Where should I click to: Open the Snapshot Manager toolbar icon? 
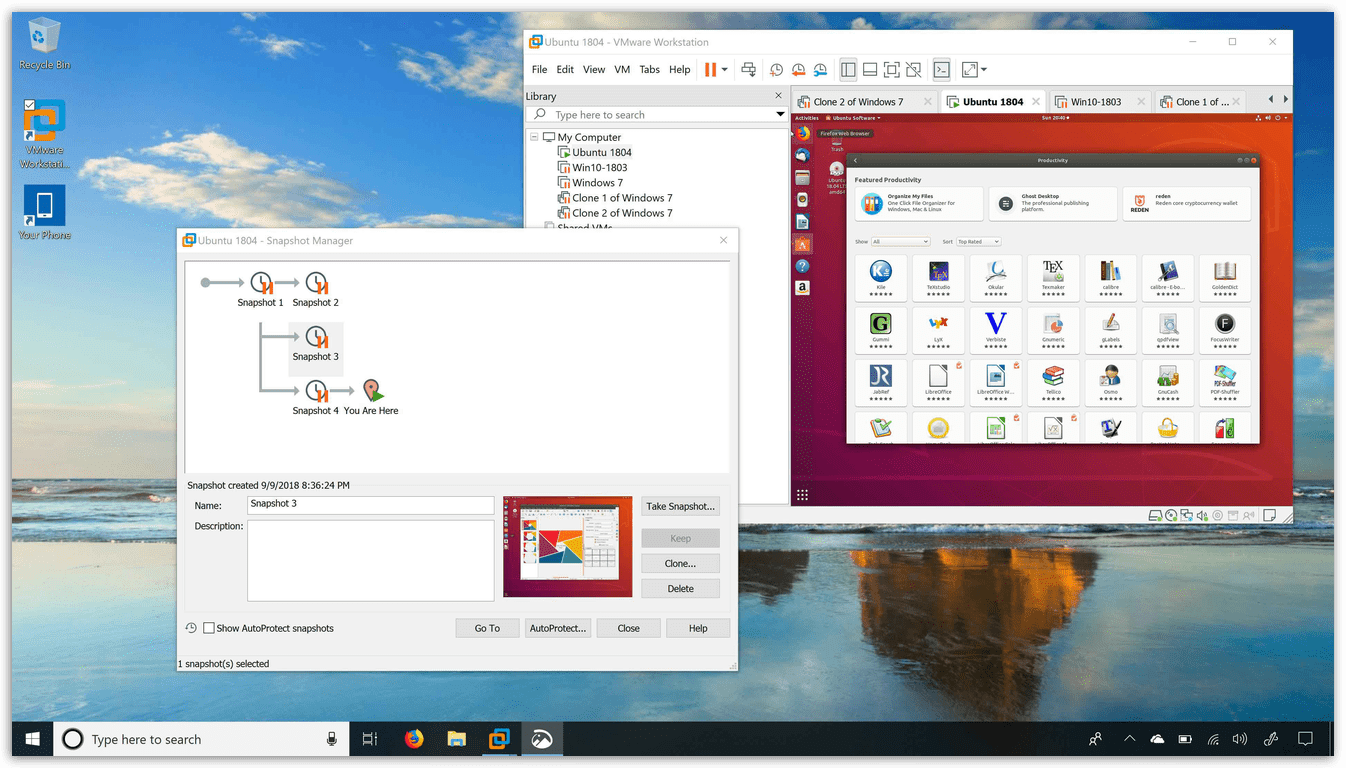[820, 69]
